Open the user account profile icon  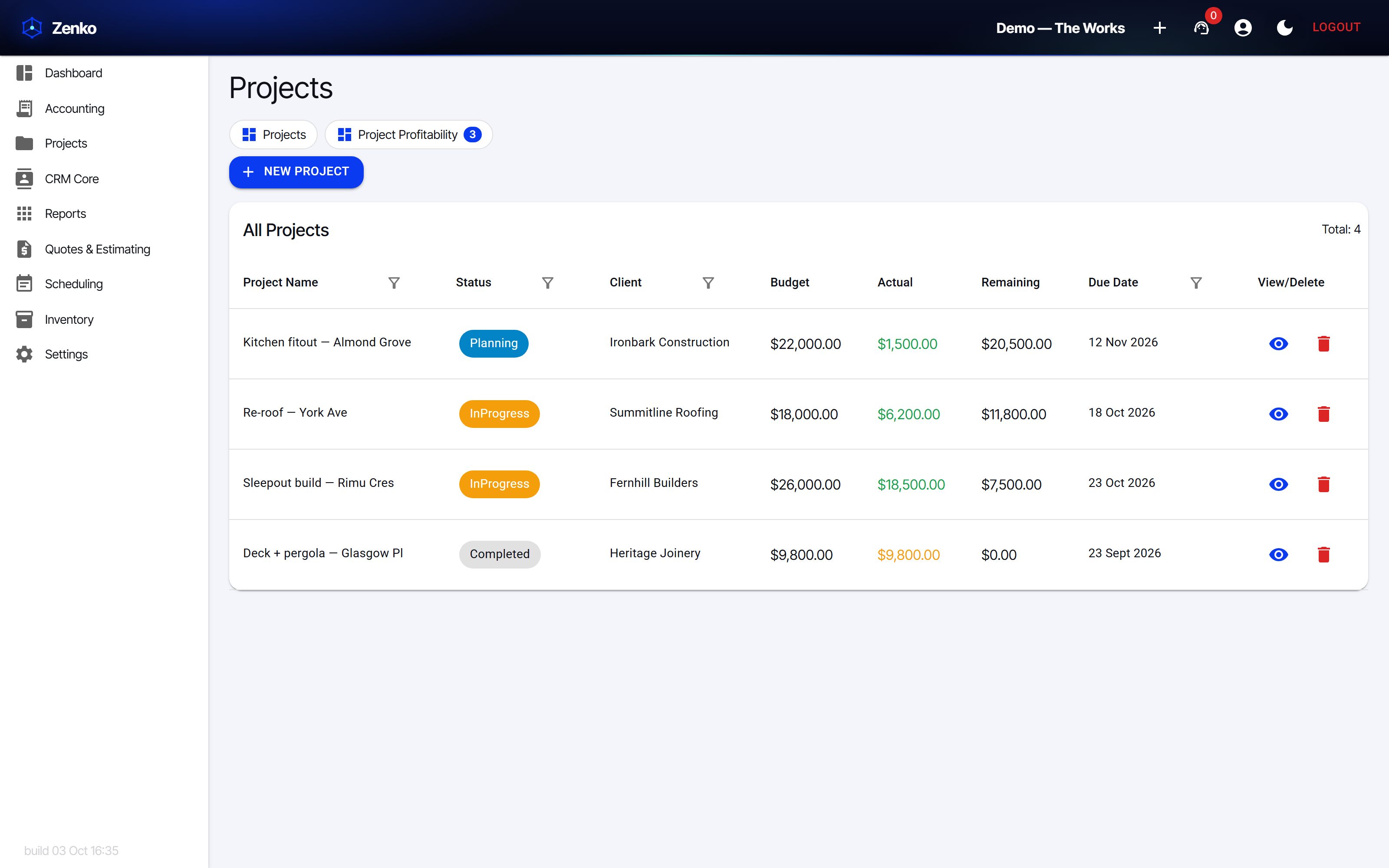[1243, 27]
